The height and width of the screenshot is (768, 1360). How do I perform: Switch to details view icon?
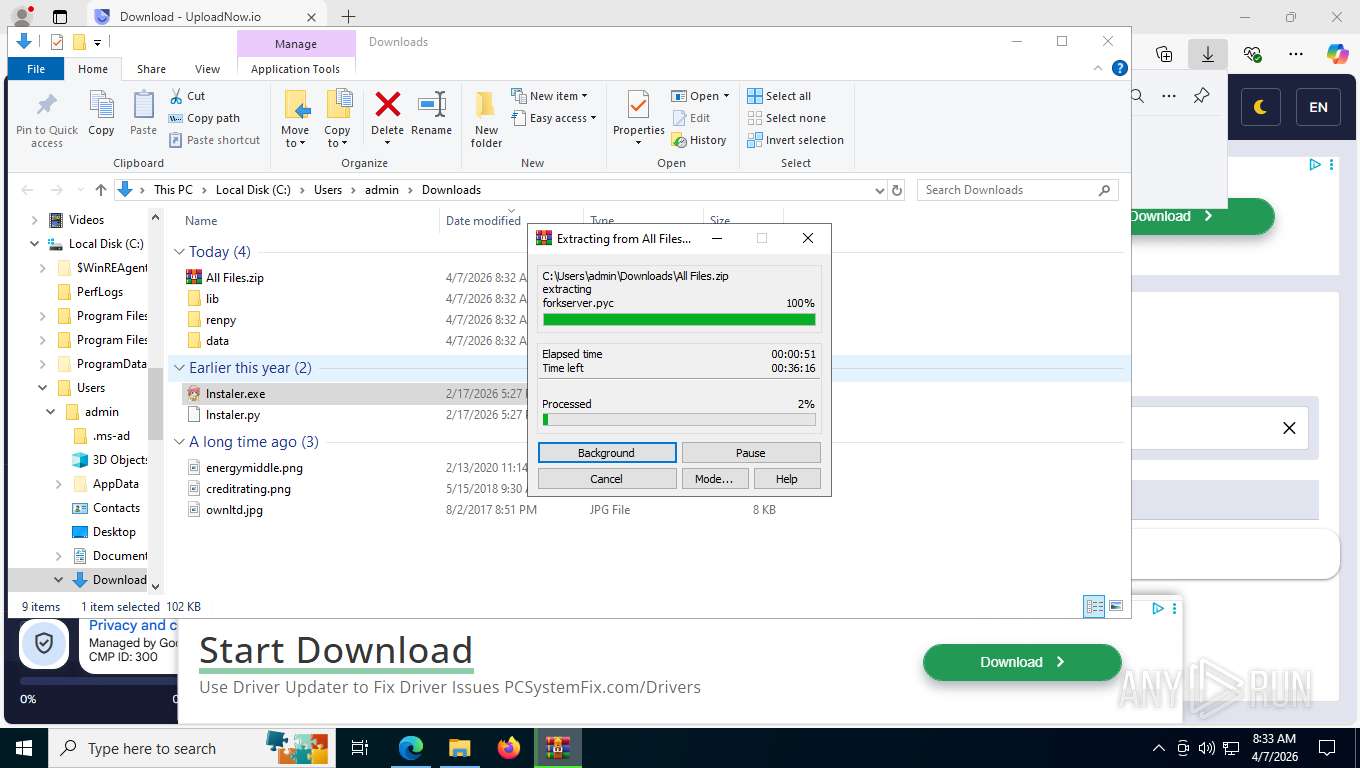click(x=1095, y=607)
